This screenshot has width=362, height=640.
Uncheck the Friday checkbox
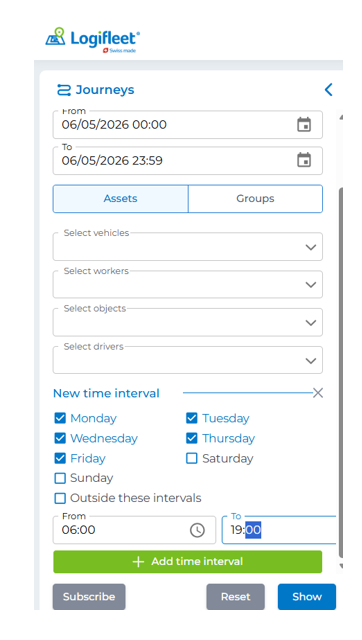click(x=60, y=458)
